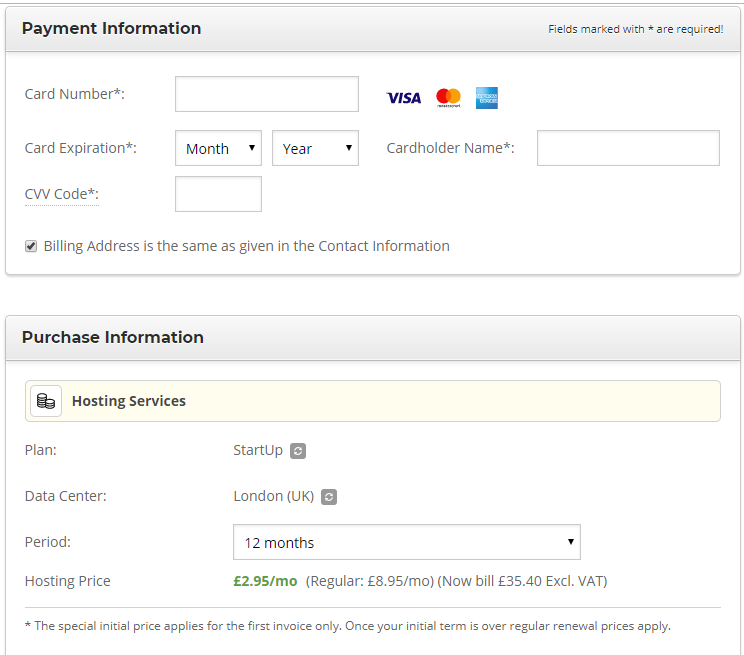Viewport: 744px width, 655px height.
Task: Click the Mastercard logo
Action: 448,98
